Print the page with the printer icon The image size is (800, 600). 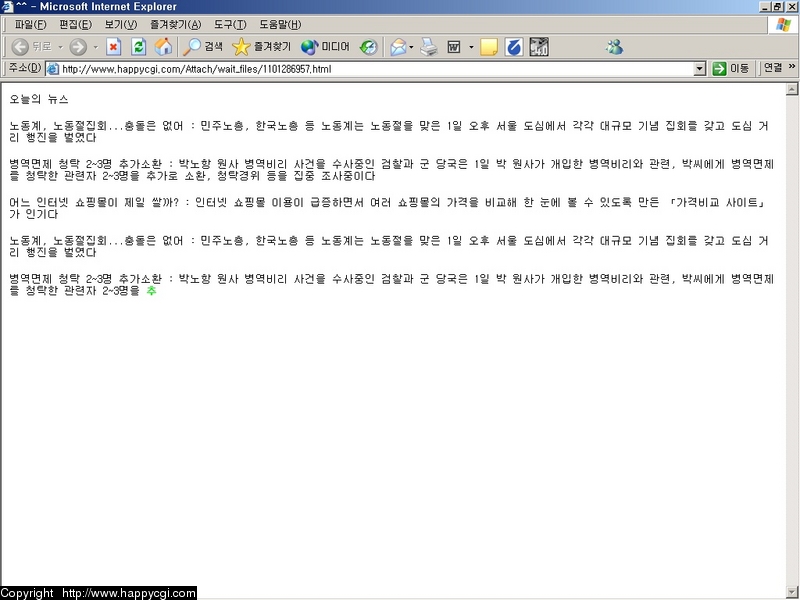click(x=429, y=47)
